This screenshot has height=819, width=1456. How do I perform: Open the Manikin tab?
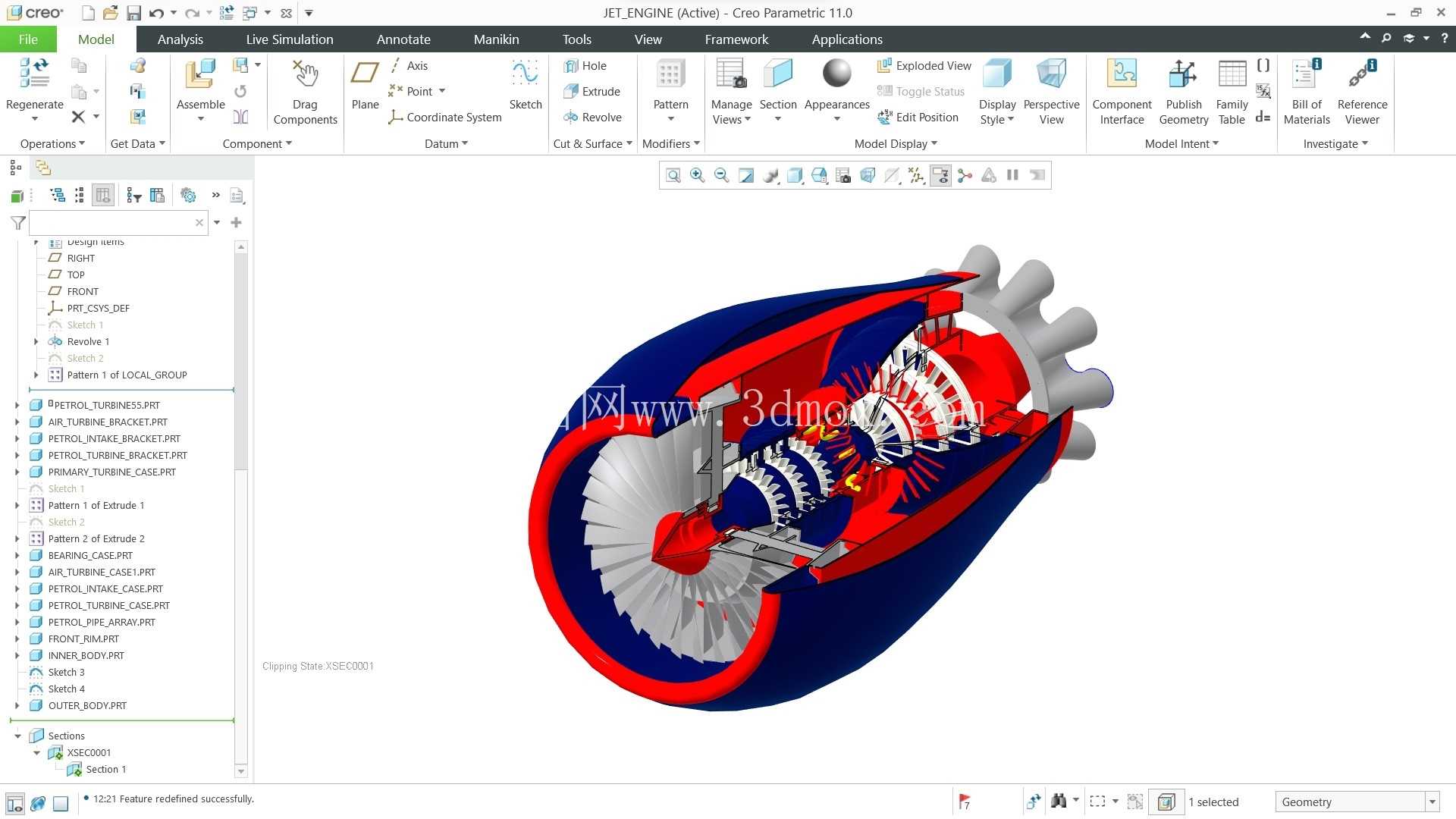[x=496, y=39]
